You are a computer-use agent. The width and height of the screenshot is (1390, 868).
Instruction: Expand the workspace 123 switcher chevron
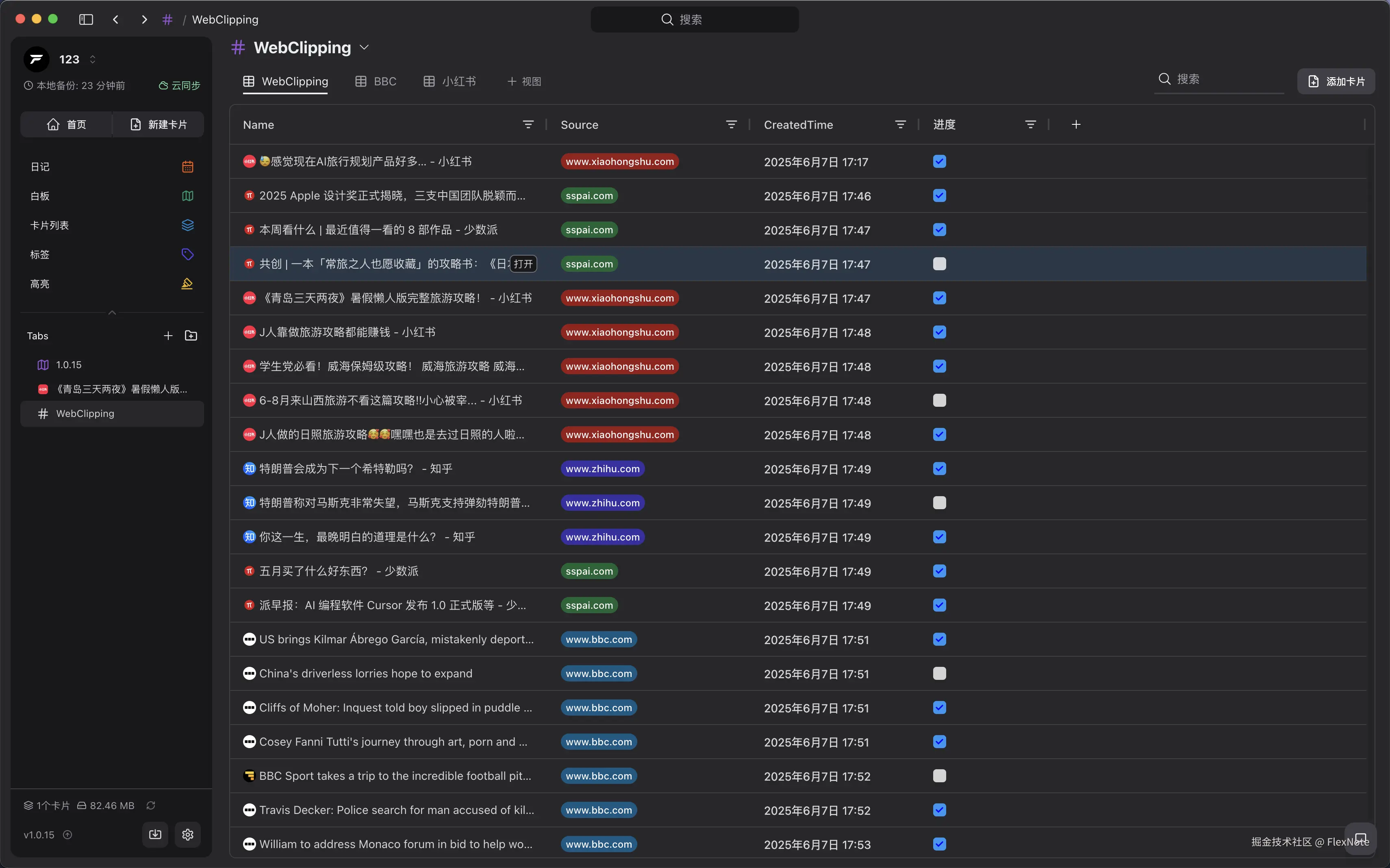point(92,59)
